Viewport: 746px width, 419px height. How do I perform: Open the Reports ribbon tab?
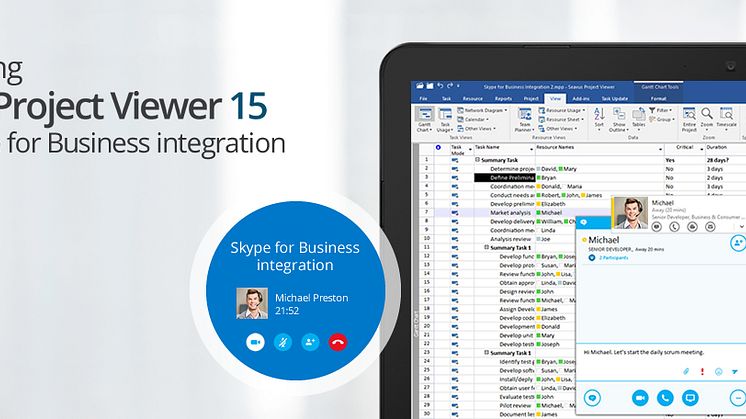503,98
